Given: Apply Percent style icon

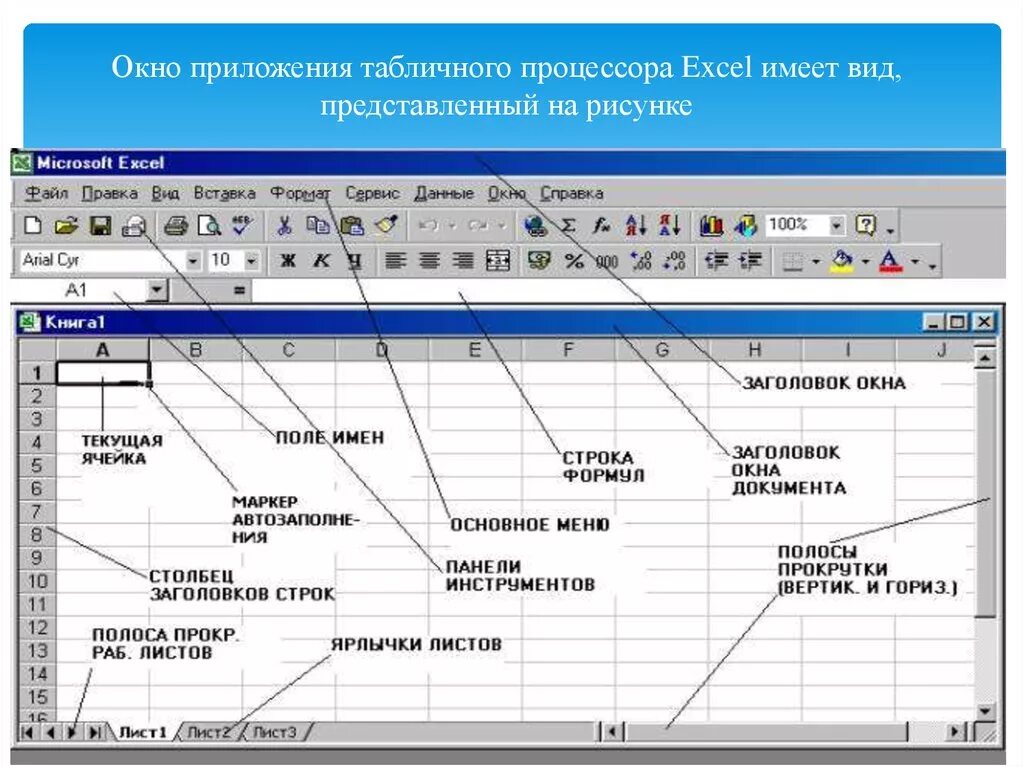Looking at the screenshot, I should (574, 261).
